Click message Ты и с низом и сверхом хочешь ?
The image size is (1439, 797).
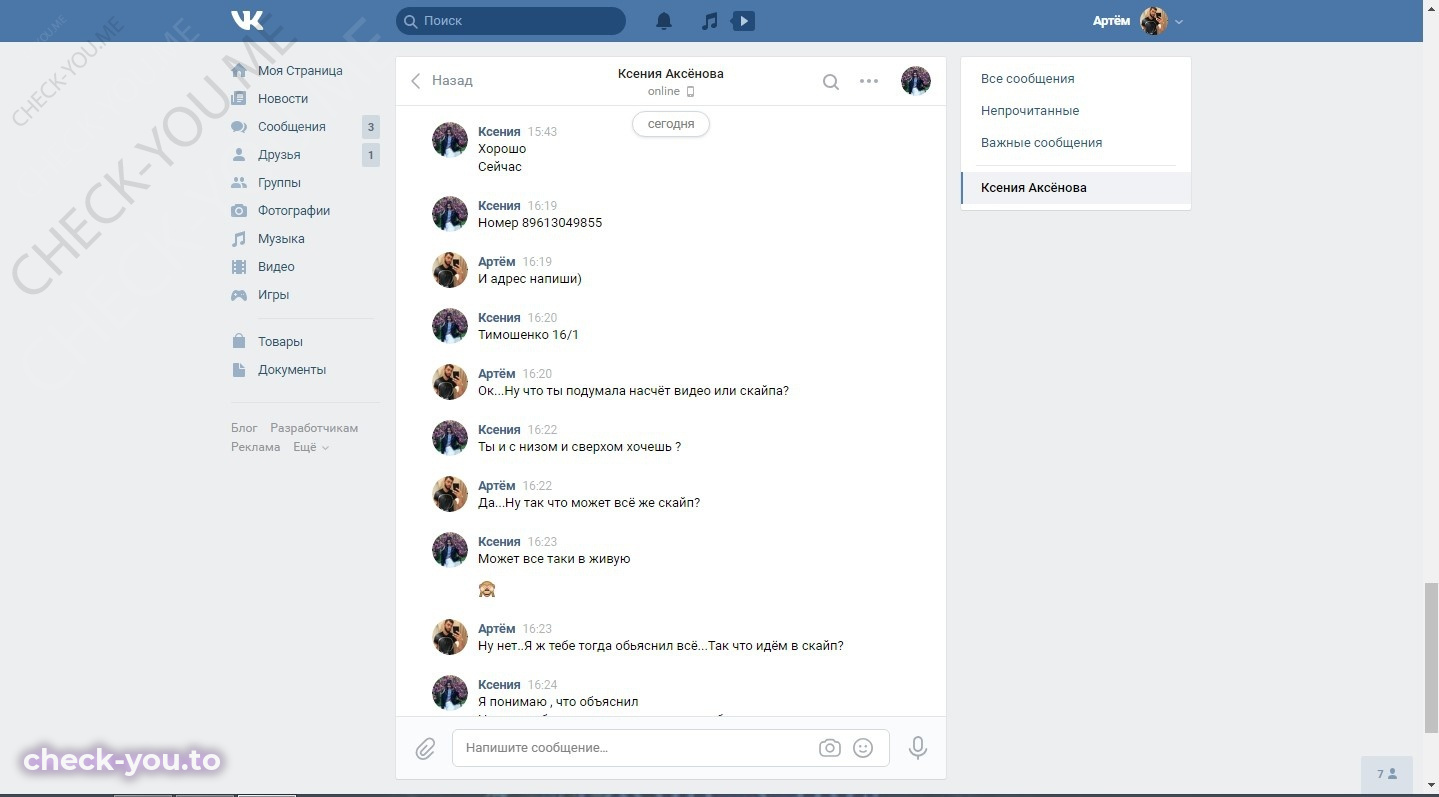(579, 447)
